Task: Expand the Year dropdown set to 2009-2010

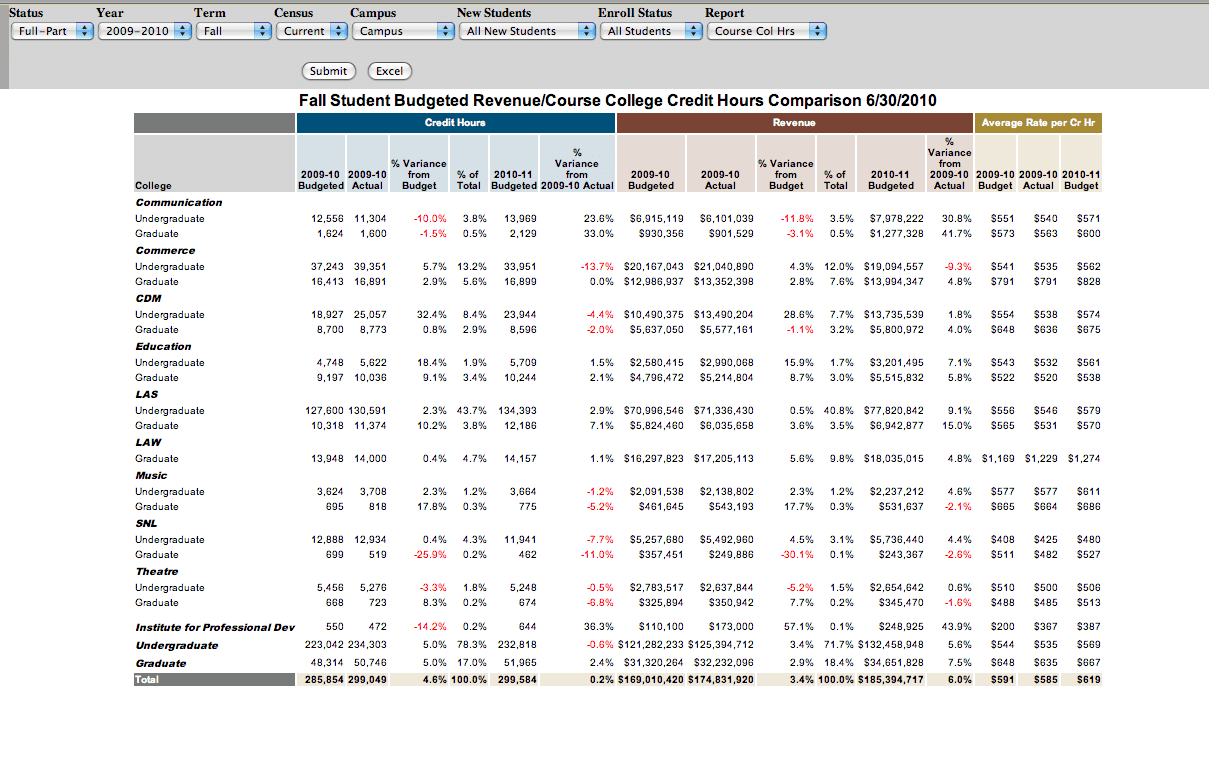Action: (x=144, y=31)
